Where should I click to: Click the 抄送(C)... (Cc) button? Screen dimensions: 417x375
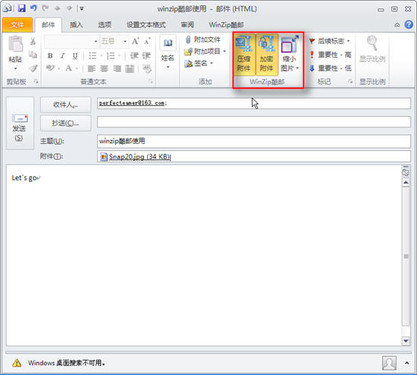tap(66, 123)
